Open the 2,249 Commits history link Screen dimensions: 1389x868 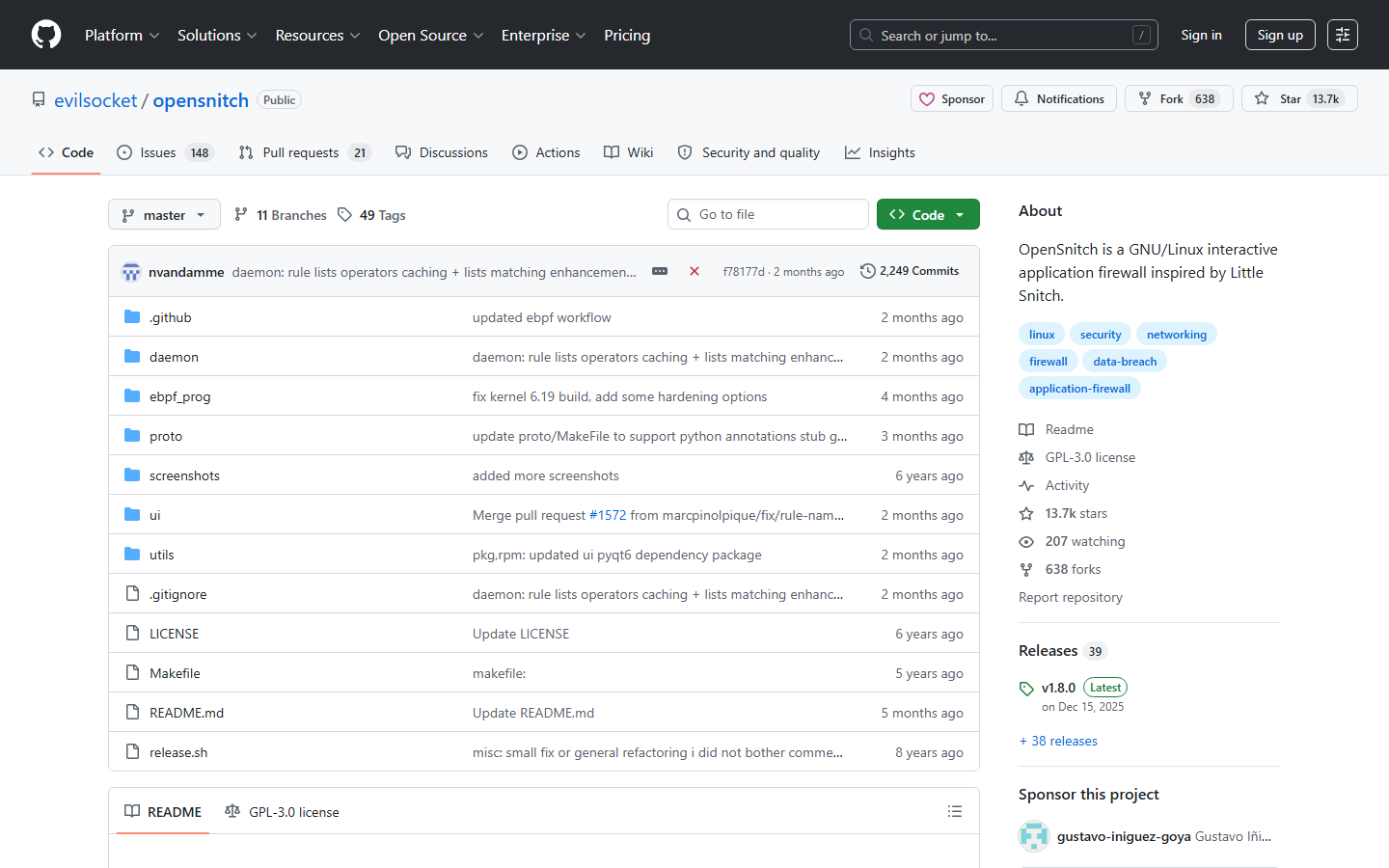coord(910,271)
